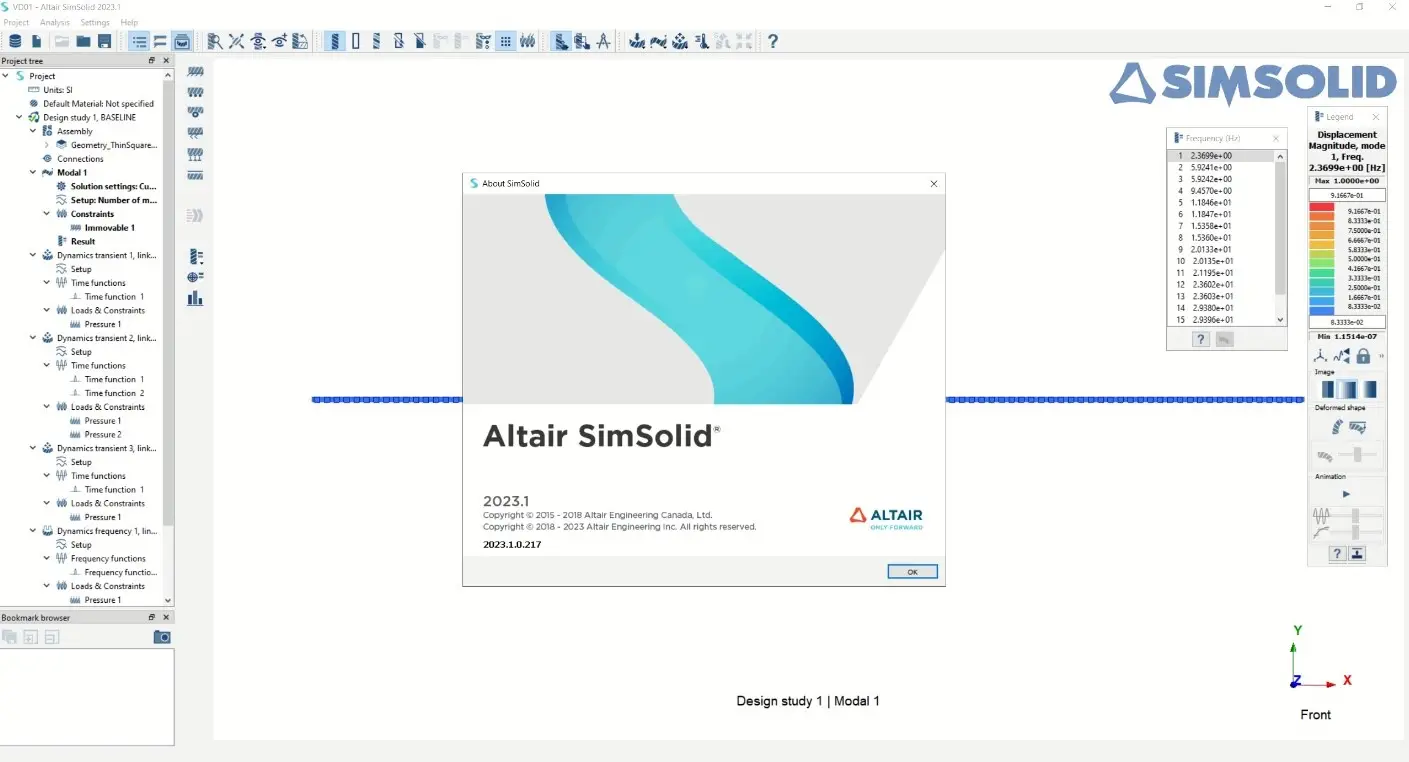Select mode 4 frequency 9.4570e+00

click(x=1221, y=191)
